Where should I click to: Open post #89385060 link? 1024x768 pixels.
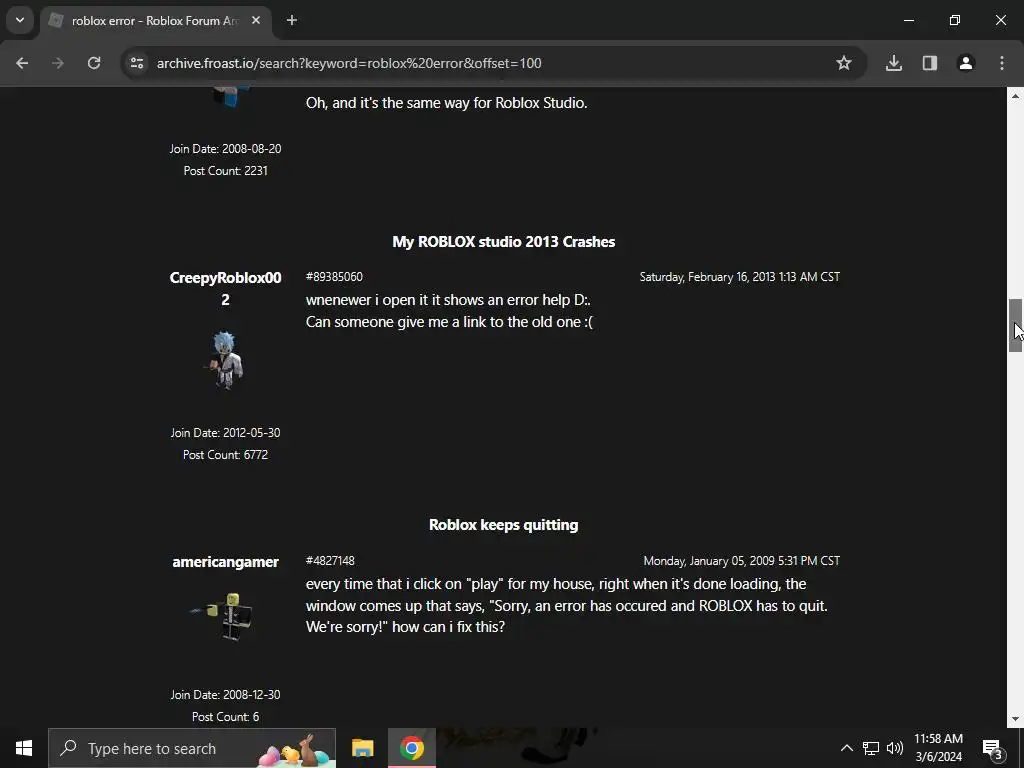[334, 277]
